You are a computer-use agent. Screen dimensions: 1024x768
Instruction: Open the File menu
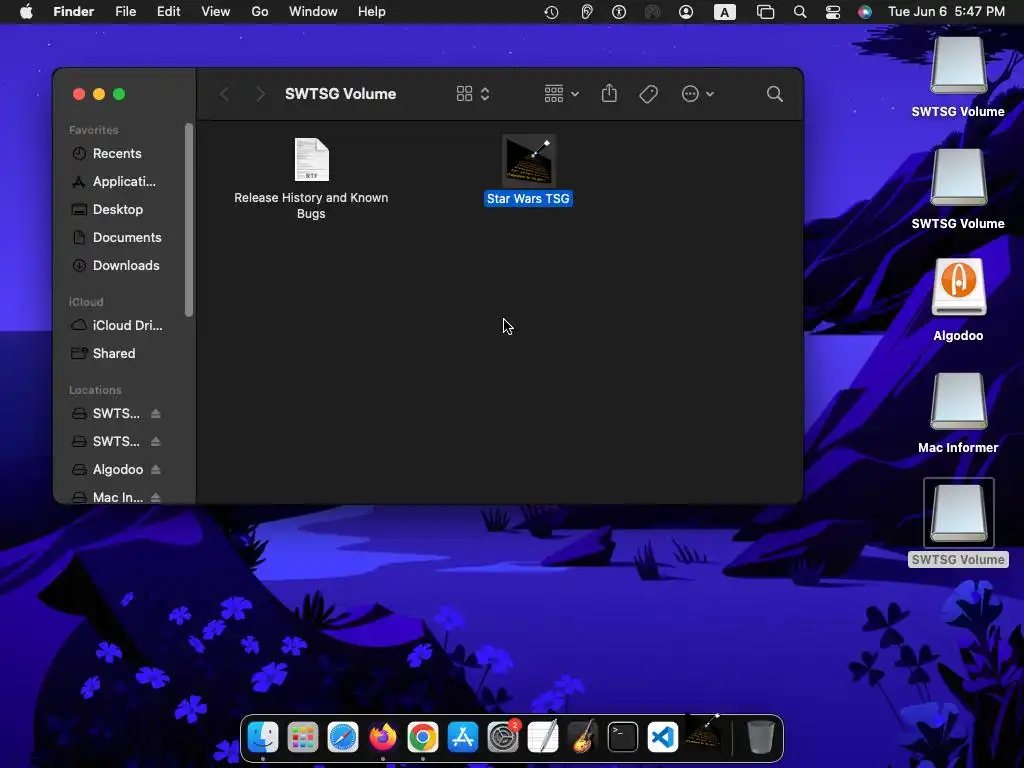125,12
